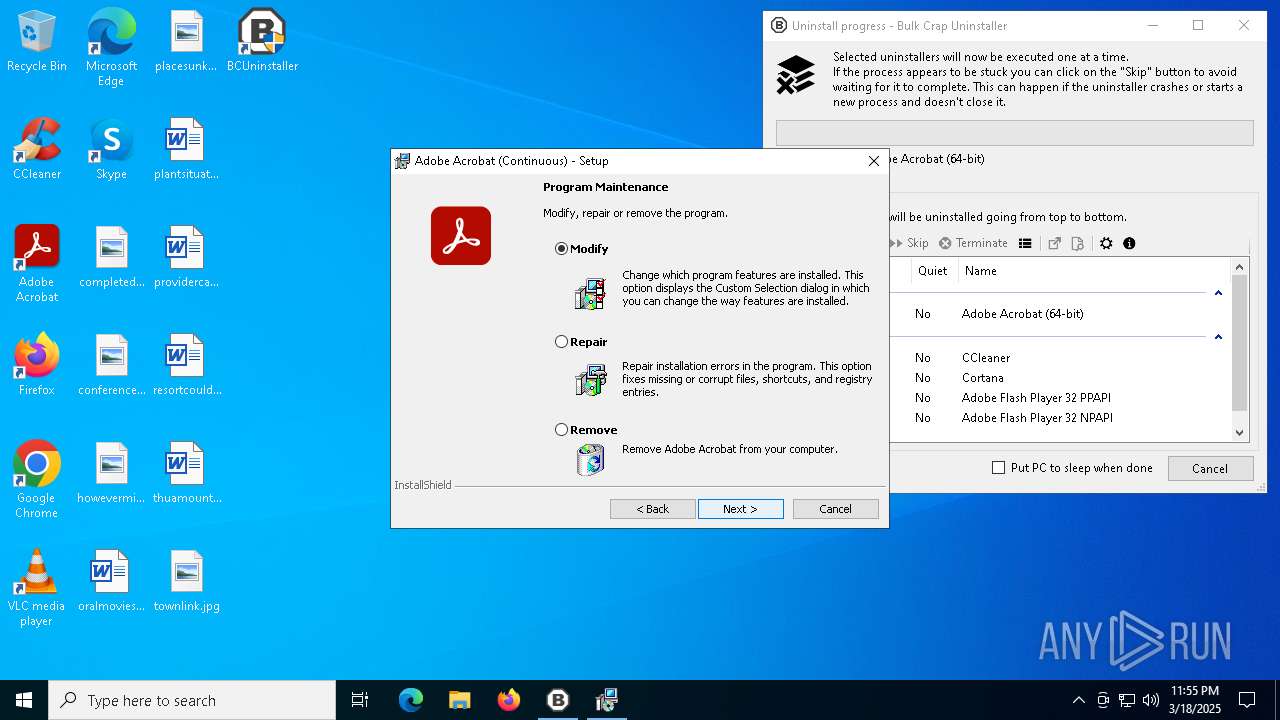Click Terminate in Uninstall progress toolbar
The width and height of the screenshot is (1280, 720).
click(x=973, y=243)
